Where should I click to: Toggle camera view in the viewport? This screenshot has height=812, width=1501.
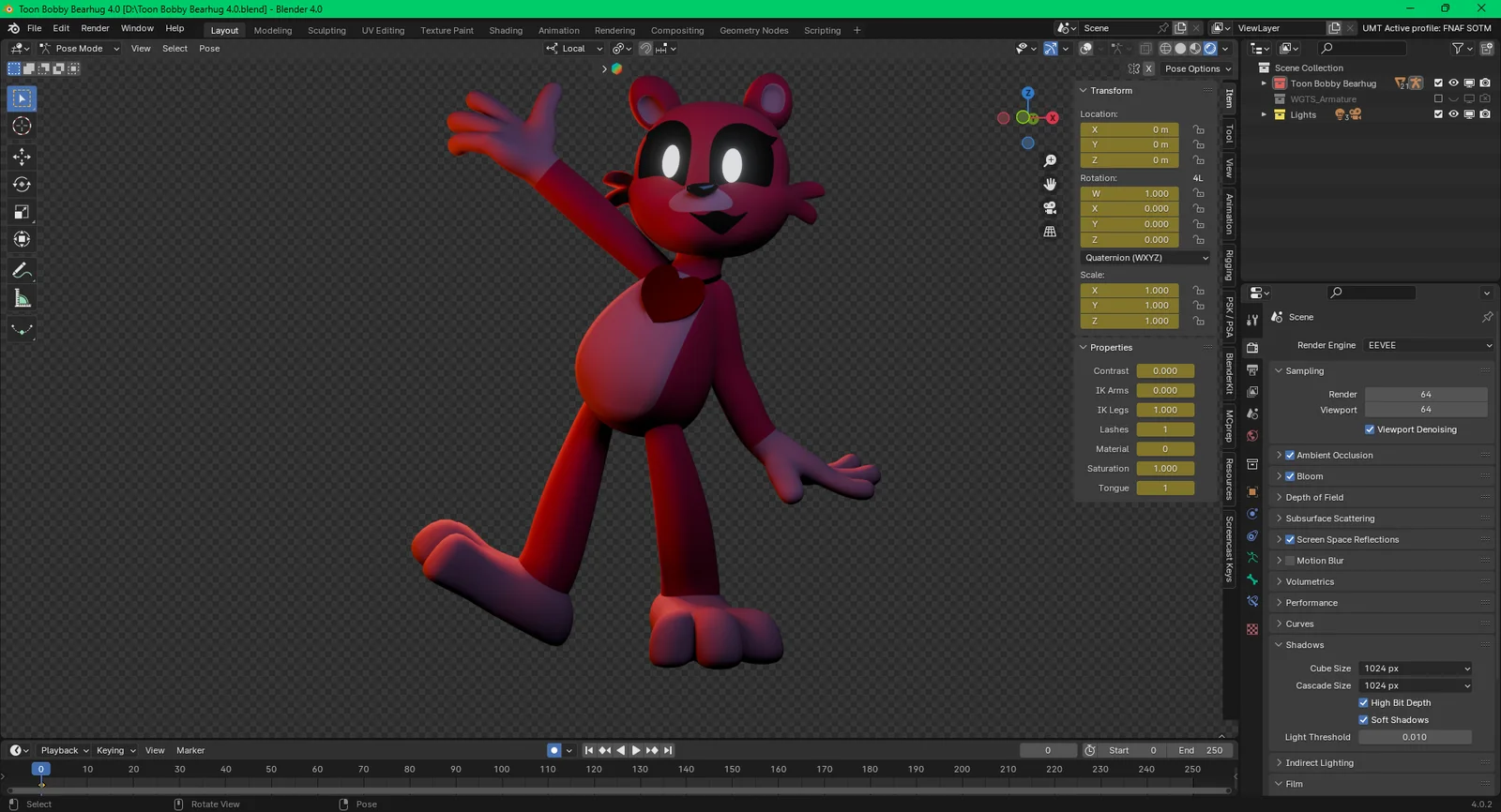(x=1050, y=208)
